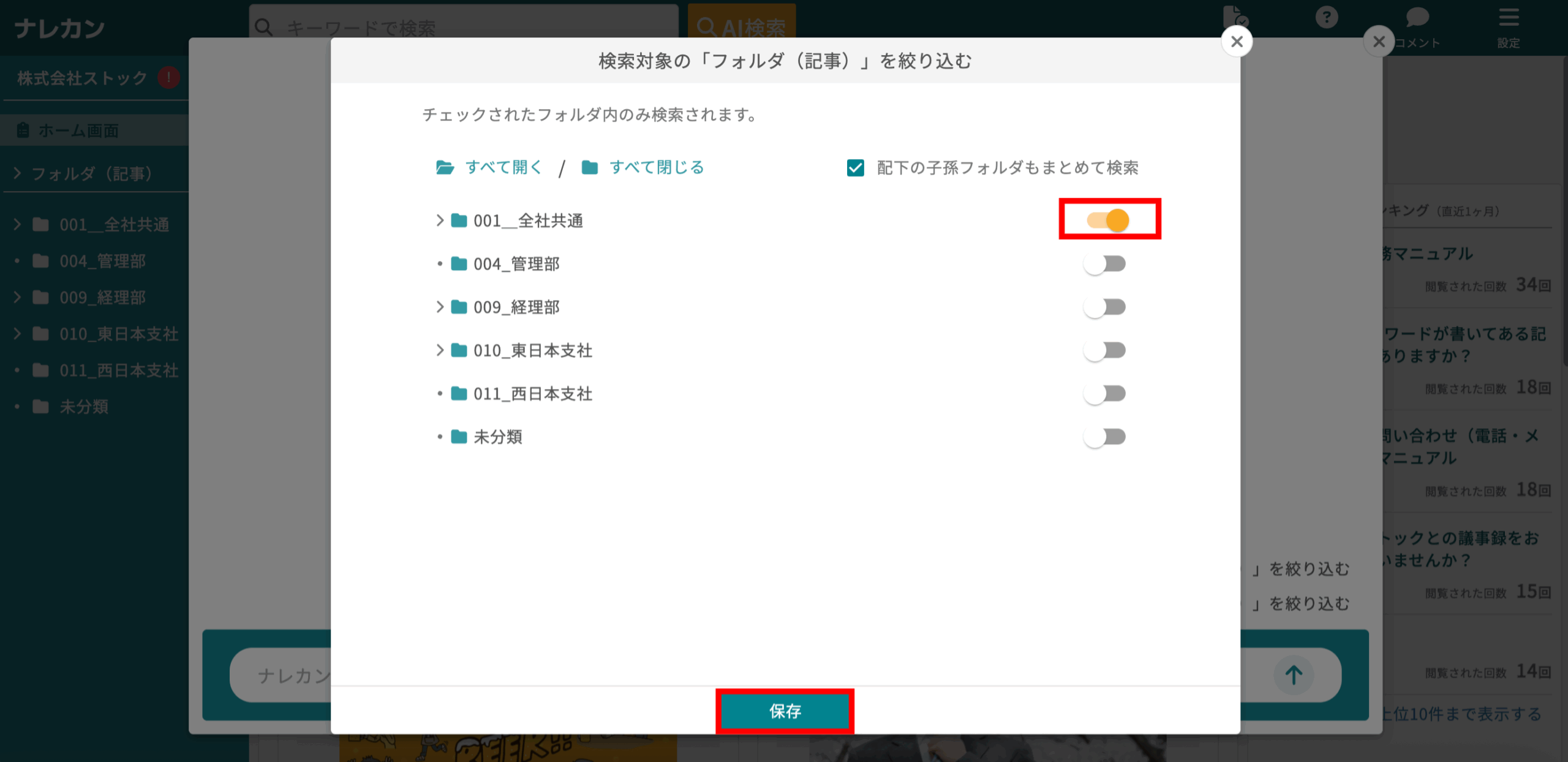Click the clipboard icon beside ホーム画面
Image resolution: width=1568 pixels, height=762 pixels.
(x=23, y=130)
